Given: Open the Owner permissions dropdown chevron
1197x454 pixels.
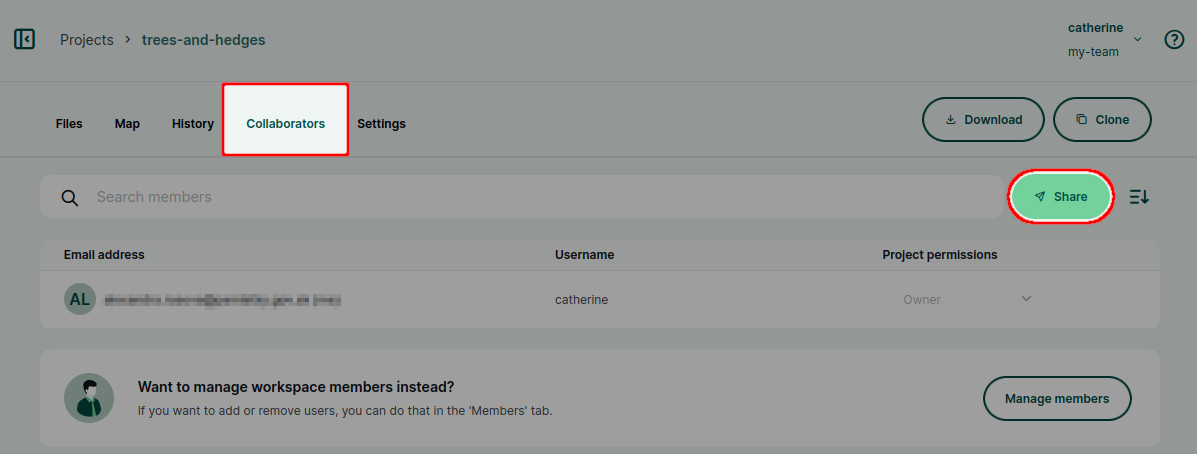Looking at the screenshot, I should click(x=1026, y=298).
